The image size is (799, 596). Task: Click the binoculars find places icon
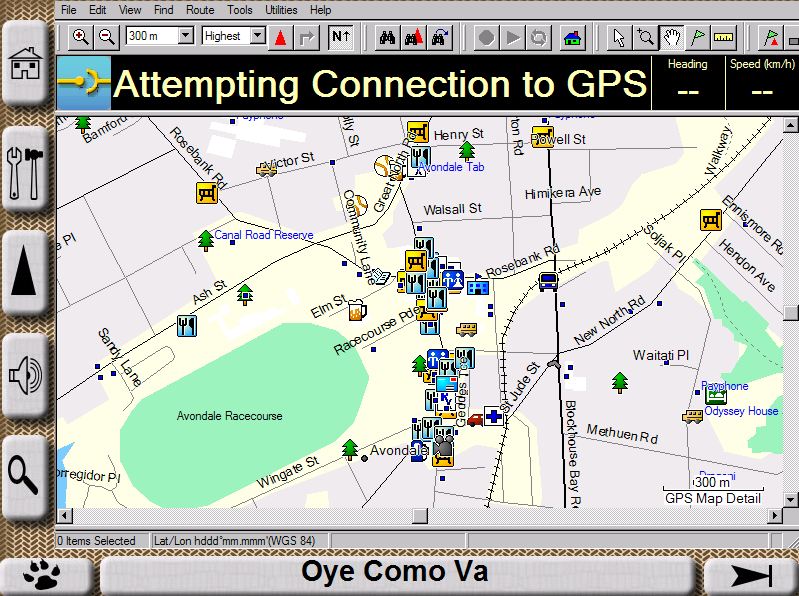(x=387, y=37)
